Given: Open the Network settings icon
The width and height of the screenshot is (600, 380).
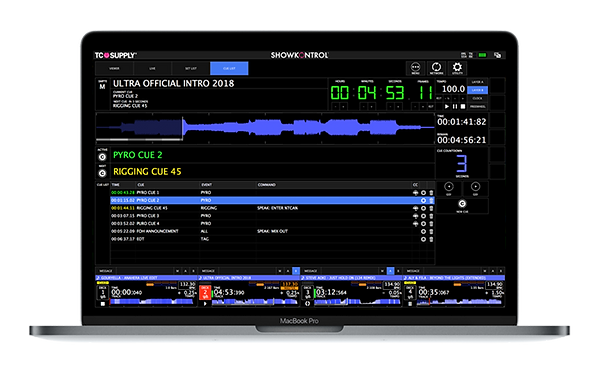Looking at the screenshot, I should click(x=436, y=68).
